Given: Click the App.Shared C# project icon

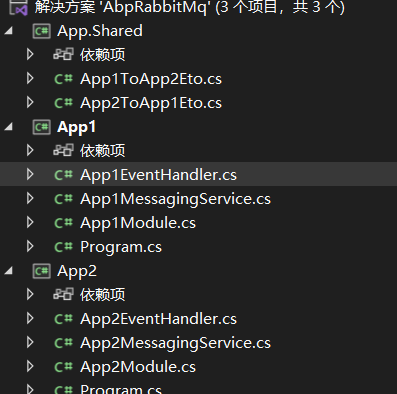Looking at the screenshot, I should pyautogui.click(x=42, y=31).
